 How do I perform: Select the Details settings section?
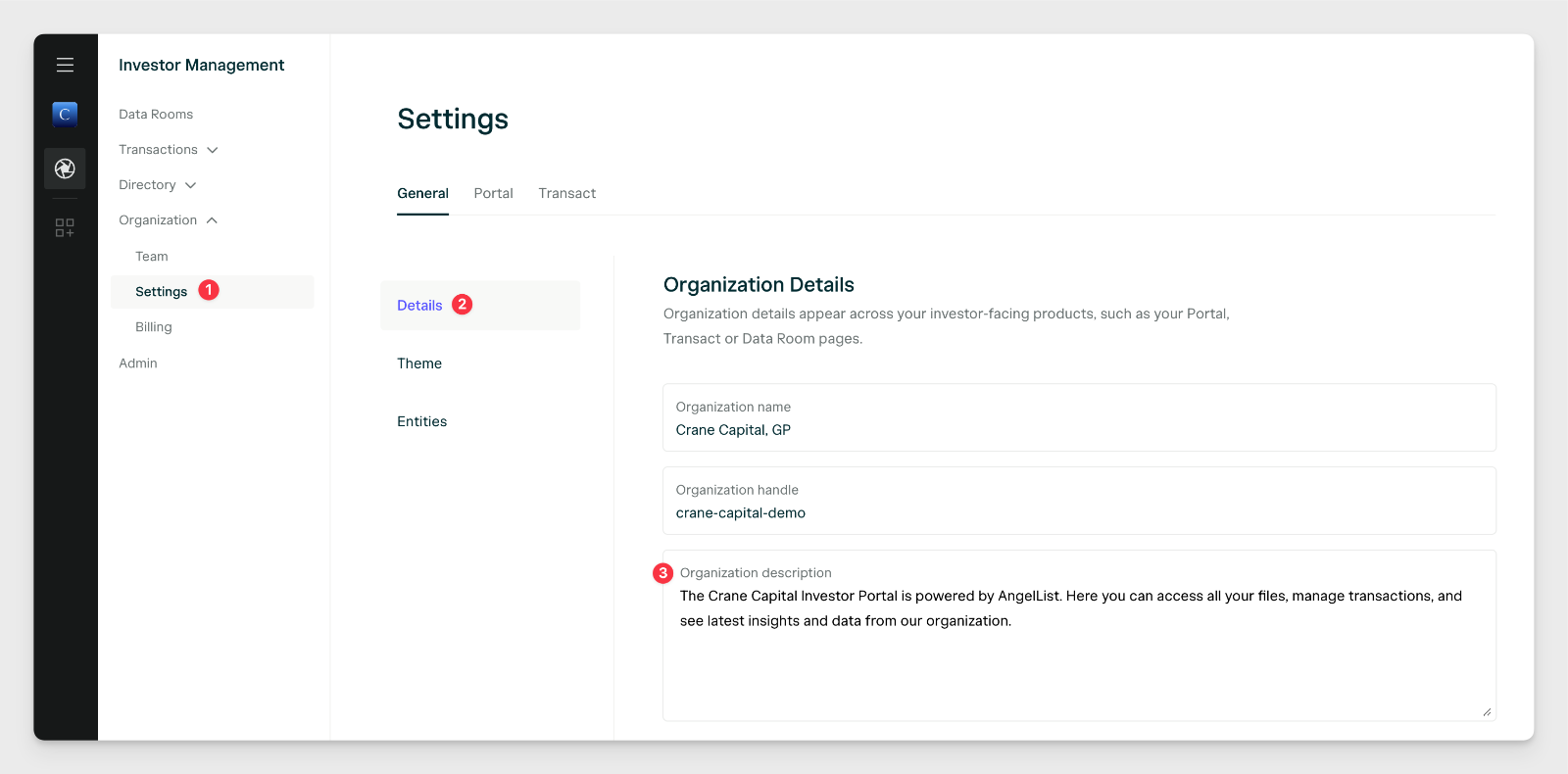click(x=480, y=306)
